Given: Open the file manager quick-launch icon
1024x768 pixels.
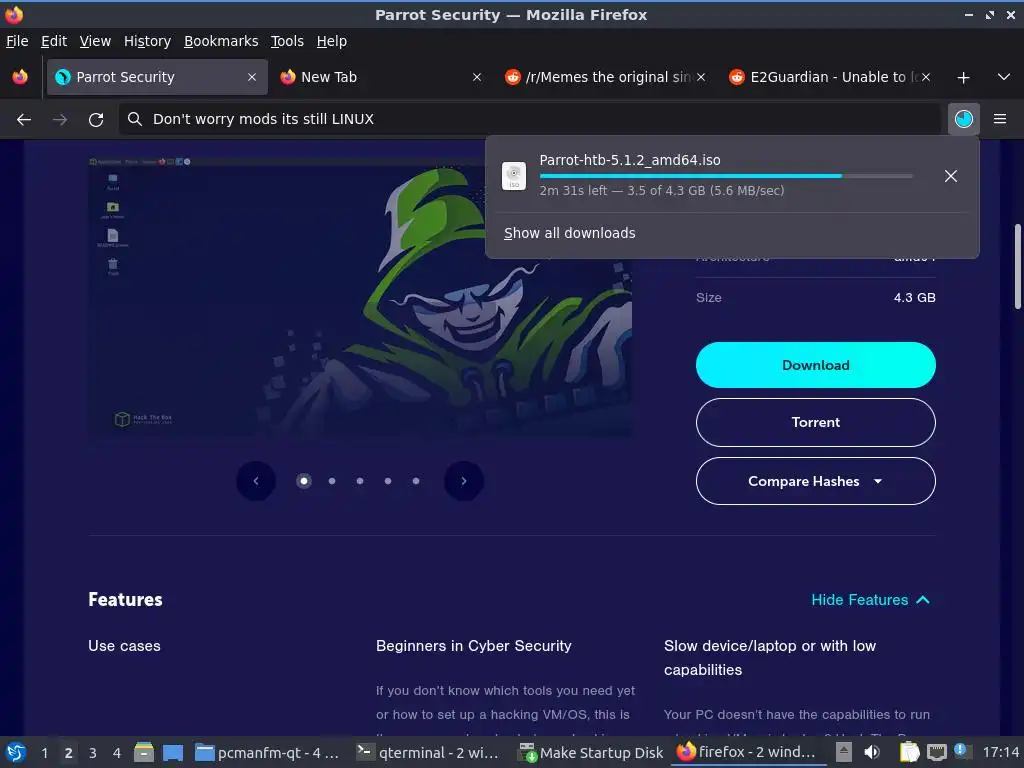Looking at the screenshot, I should point(144,753).
